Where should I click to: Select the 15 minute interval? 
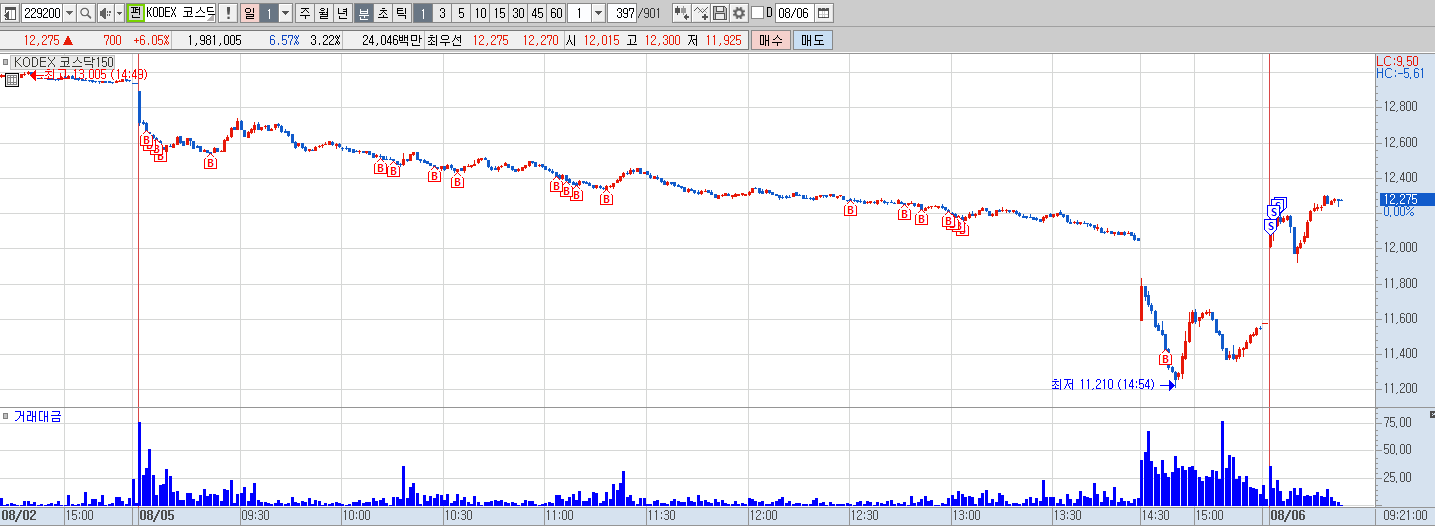(499, 13)
